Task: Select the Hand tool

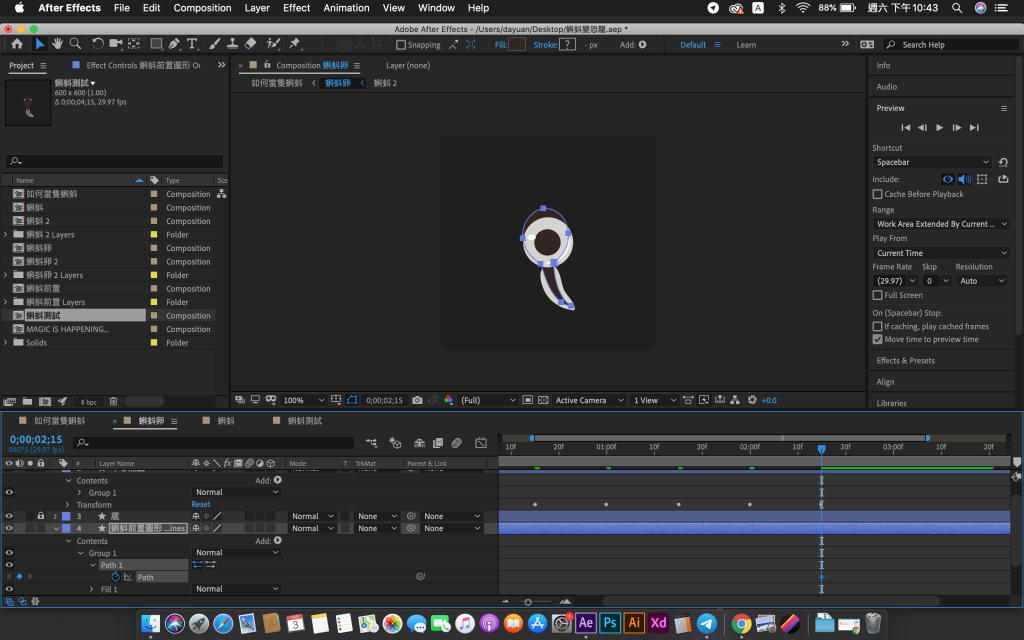Action: (58, 44)
